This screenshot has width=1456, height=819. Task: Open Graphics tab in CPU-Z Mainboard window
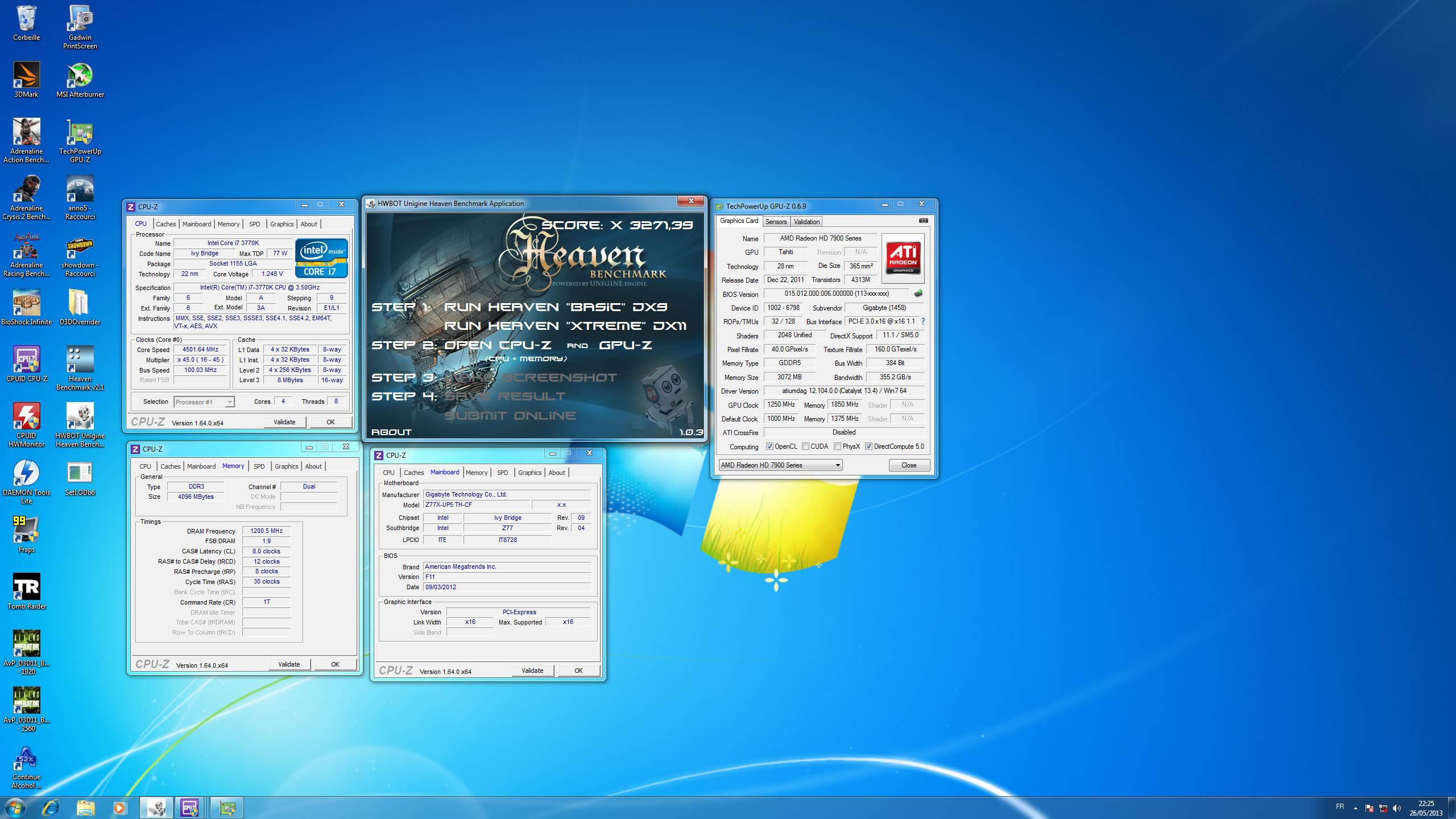tap(530, 473)
